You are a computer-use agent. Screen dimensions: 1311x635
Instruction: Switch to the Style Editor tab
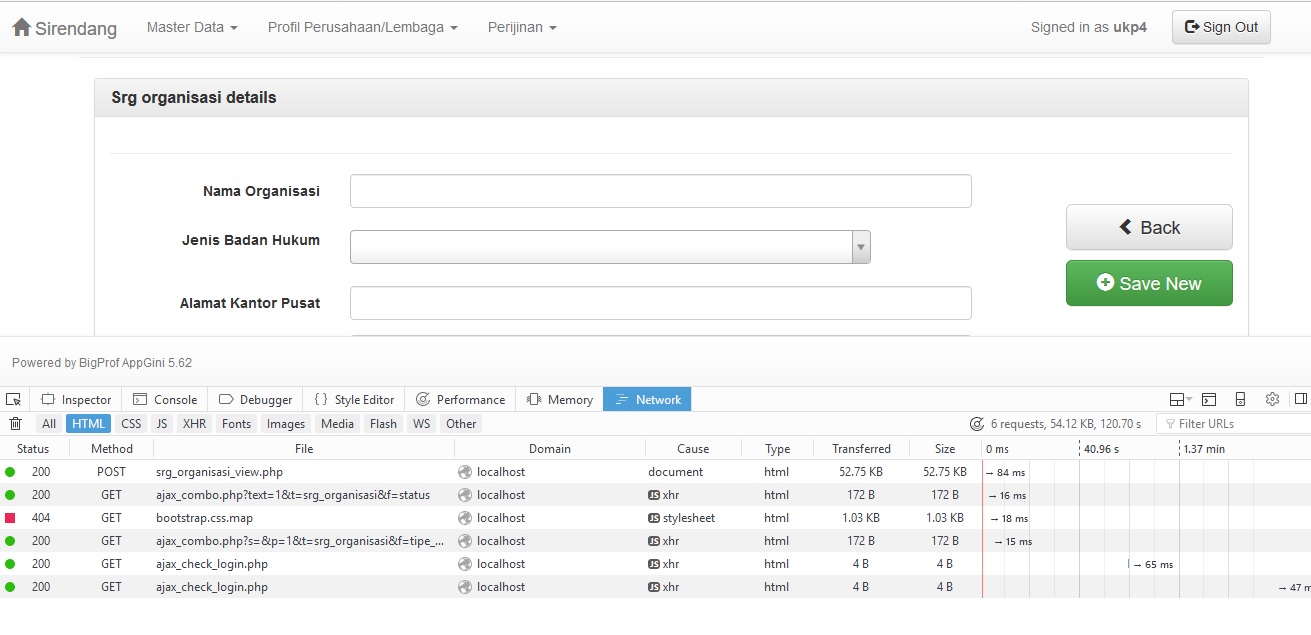point(354,399)
